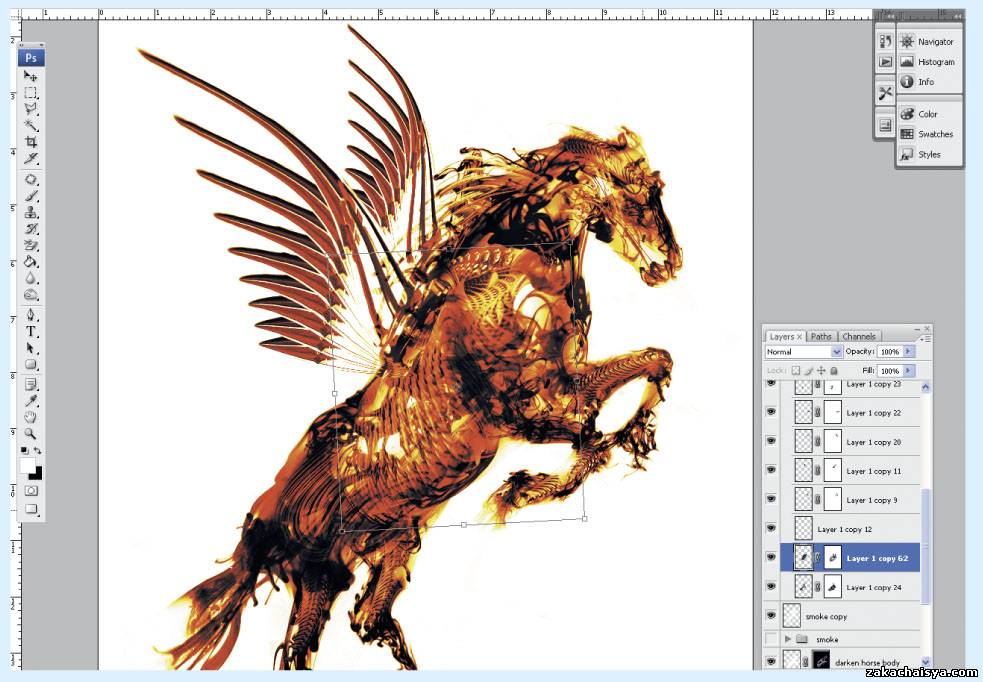983x682 pixels.
Task: Select the Paint Bucket tool
Action: pyautogui.click(x=30, y=261)
